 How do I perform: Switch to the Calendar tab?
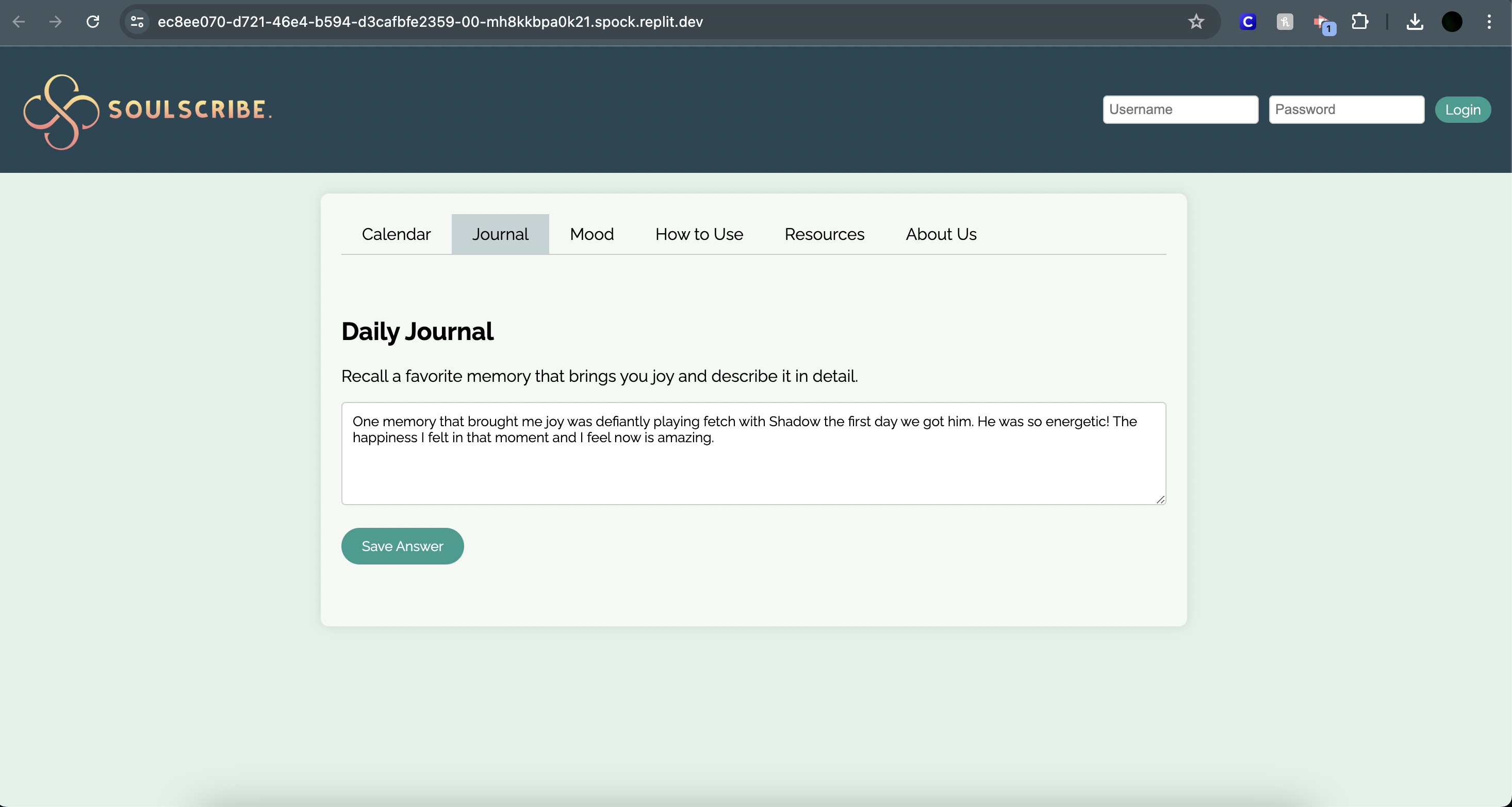pos(396,234)
